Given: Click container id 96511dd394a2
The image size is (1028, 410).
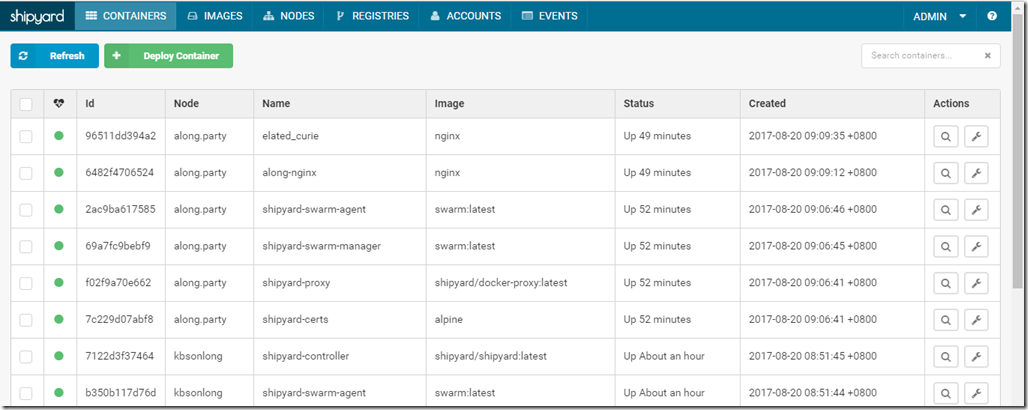Looking at the screenshot, I should tap(121, 136).
